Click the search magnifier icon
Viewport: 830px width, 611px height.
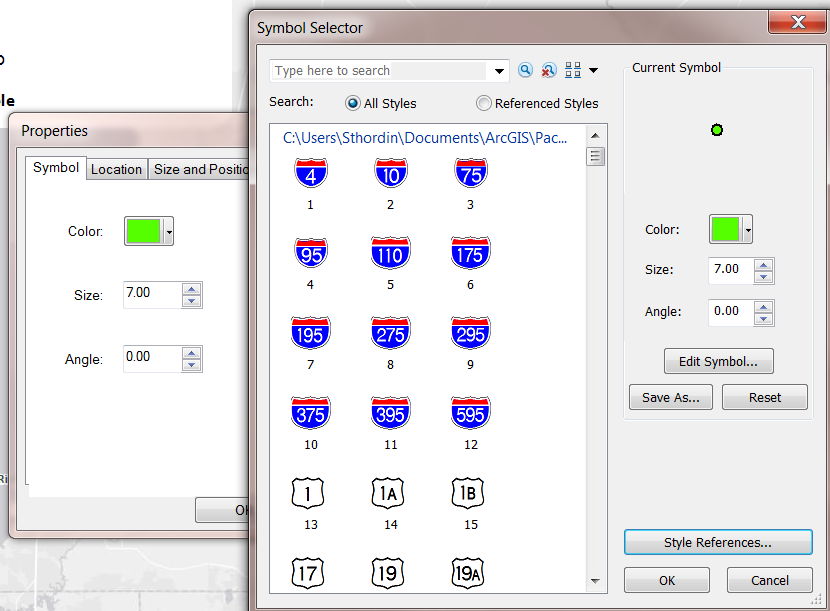(x=525, y=70)
